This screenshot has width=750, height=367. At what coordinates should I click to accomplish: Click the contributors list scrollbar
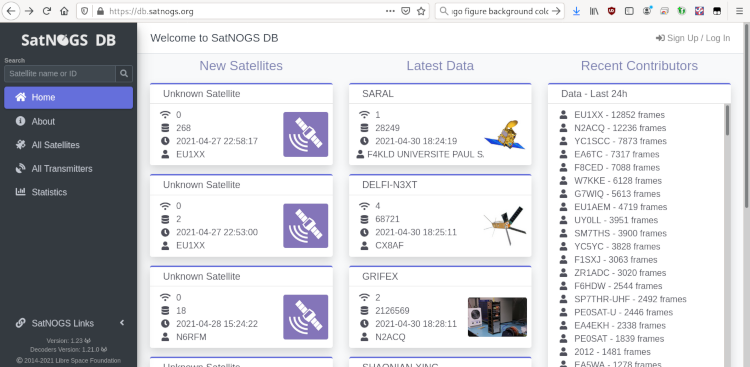[728, 120]
